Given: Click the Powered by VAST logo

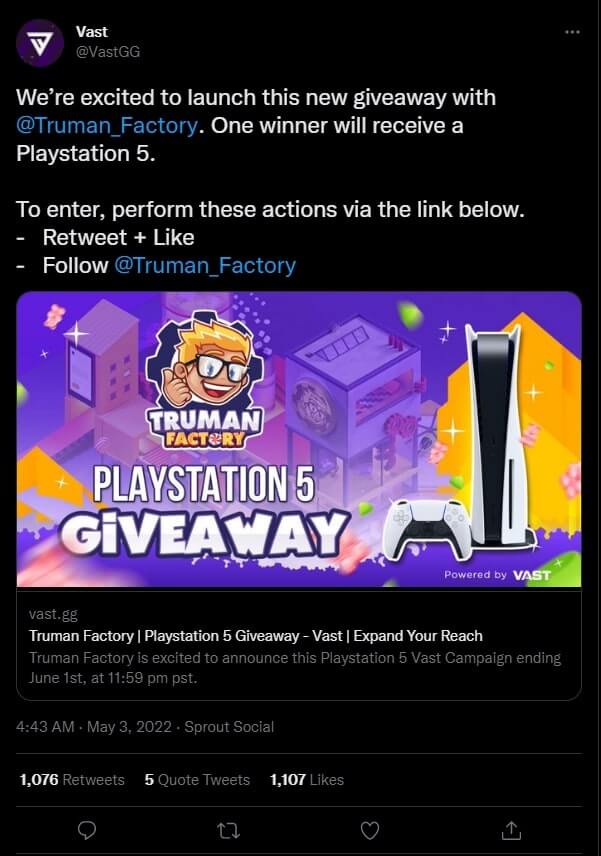Looking at the screenshot, I should [x=497, y=575].
